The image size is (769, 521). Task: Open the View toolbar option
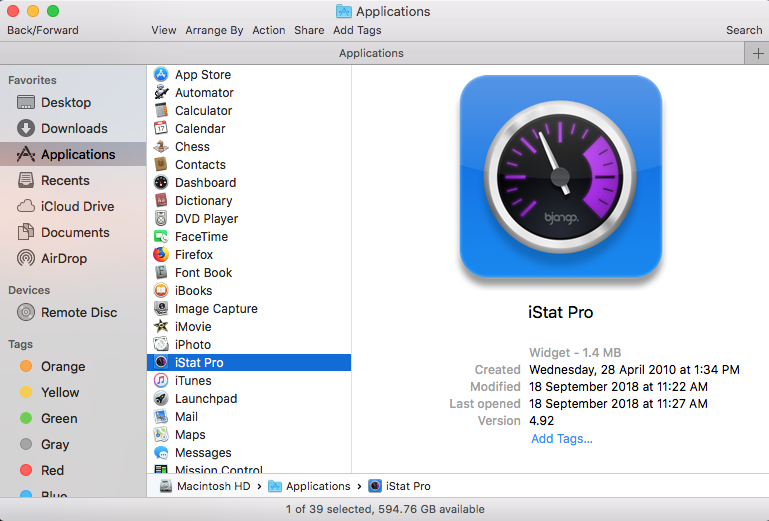[x=163, y=30]
